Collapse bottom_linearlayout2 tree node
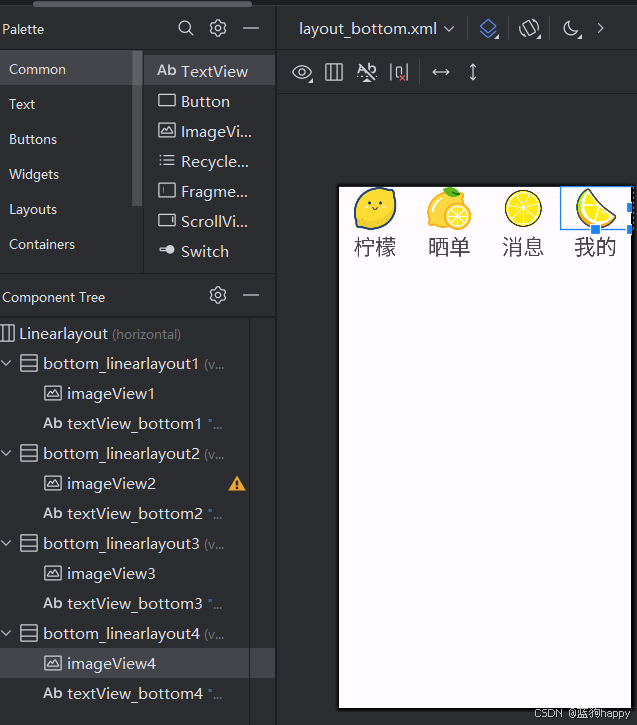Screen dimensions: 637x725 pyautogui.click(x=6, y=453)
